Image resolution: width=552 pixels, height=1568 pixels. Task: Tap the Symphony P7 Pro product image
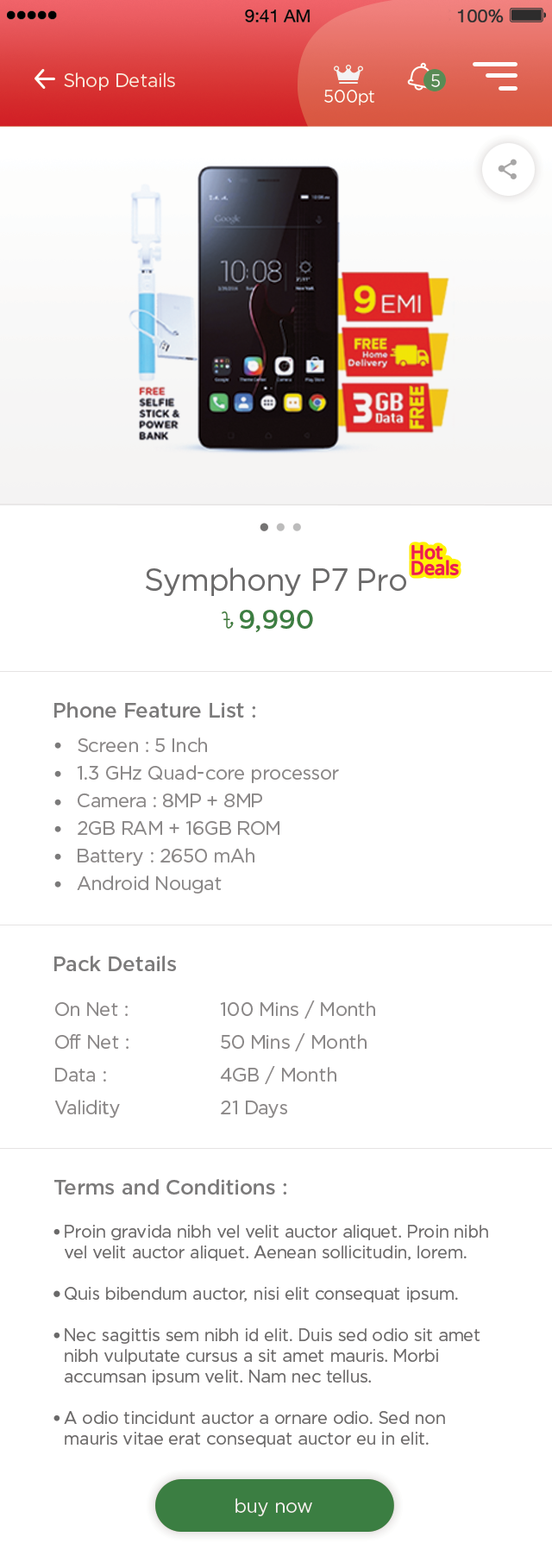(268, 308)
